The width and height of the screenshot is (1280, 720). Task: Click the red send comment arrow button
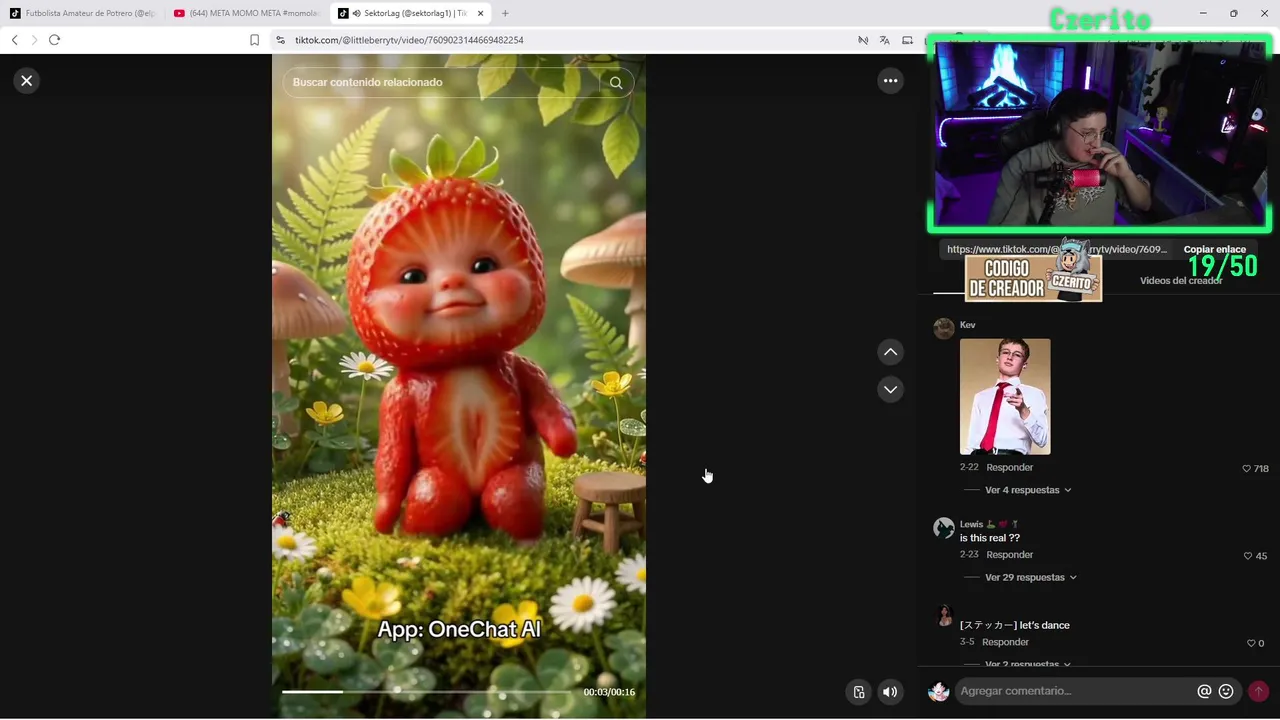click(1258, 691)
